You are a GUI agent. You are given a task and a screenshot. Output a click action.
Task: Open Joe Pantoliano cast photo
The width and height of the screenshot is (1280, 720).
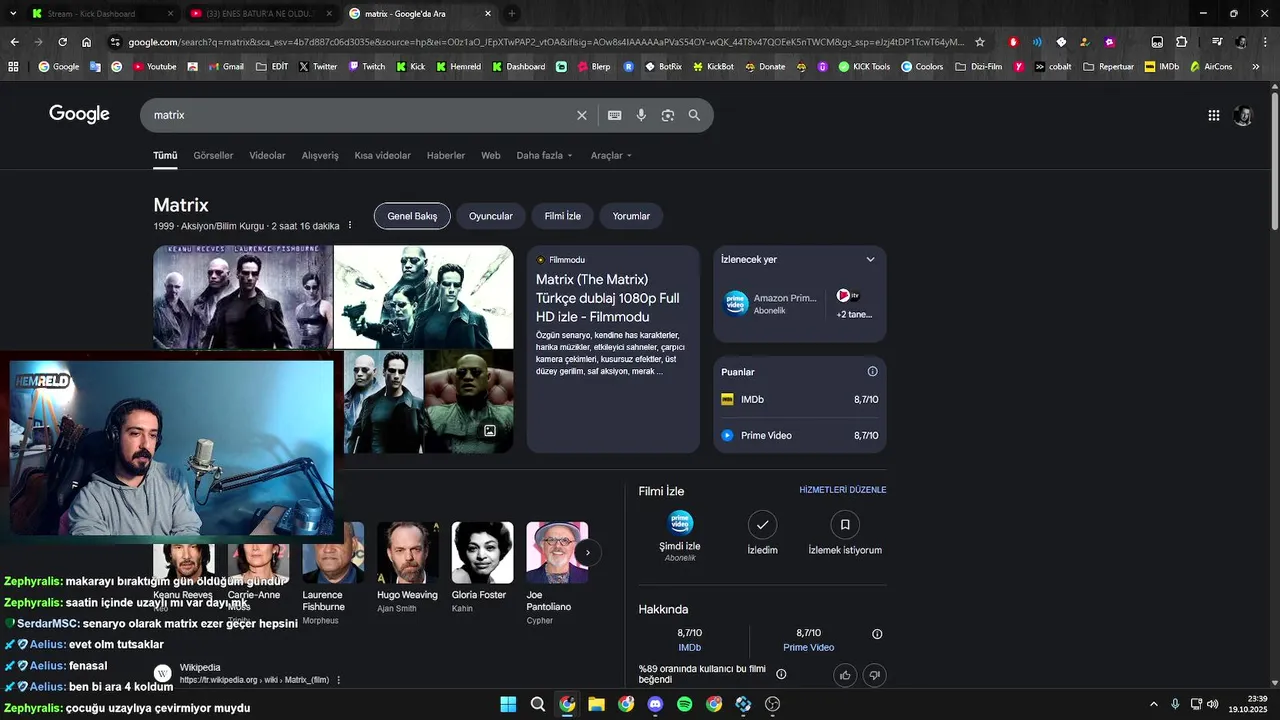coord(557,552)
